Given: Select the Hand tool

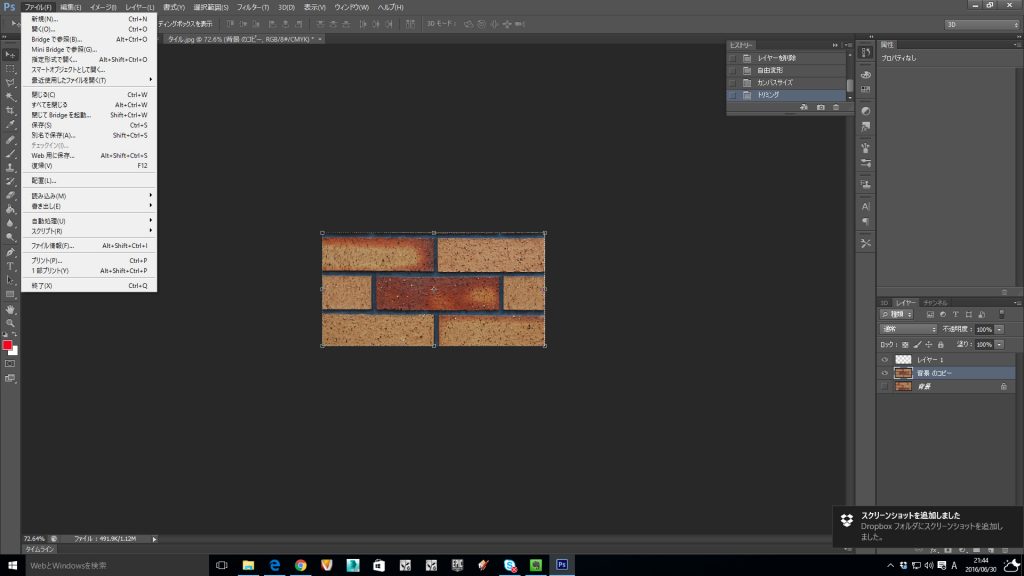Looking at the screenshot, I should click(10, 309).
